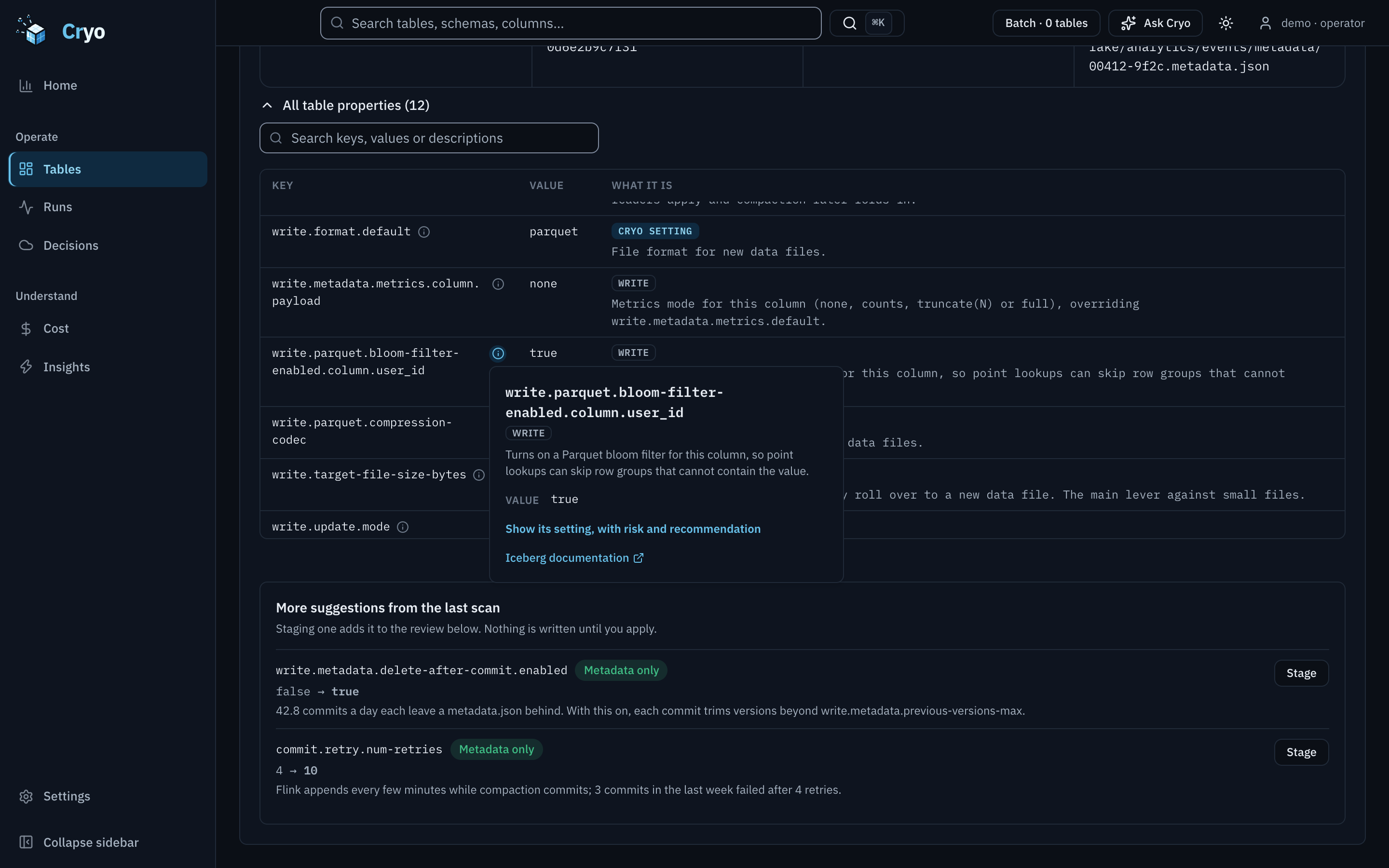Click the Cryo brand name text
The image size is (1389, 868).
(x=83, y=31)
